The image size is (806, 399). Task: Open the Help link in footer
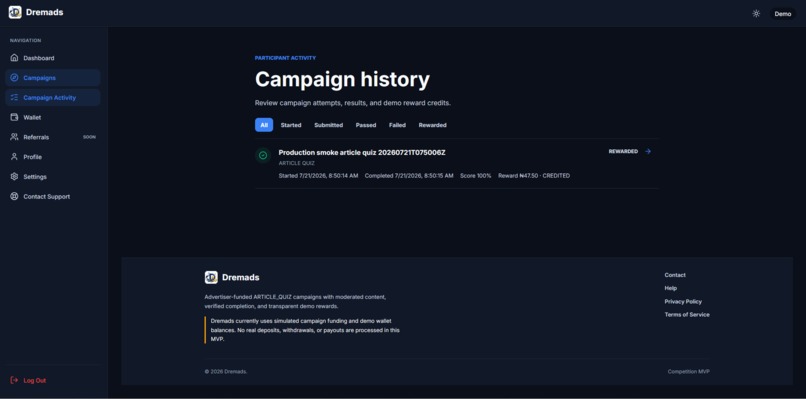(x=671, y=288)
